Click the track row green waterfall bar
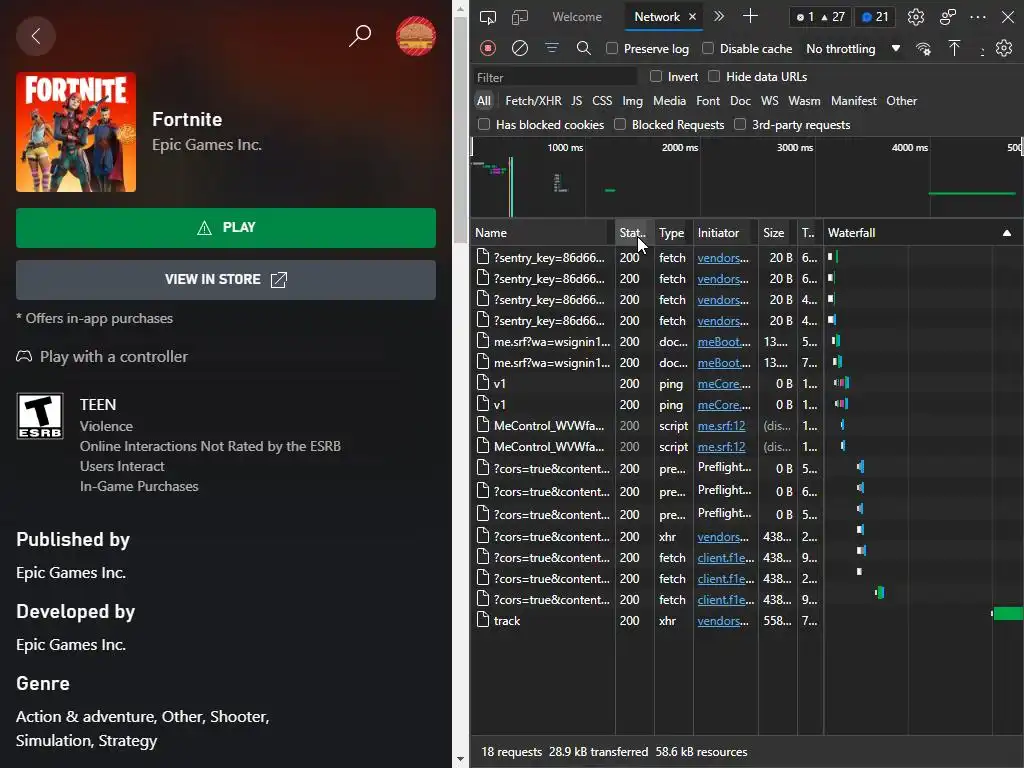The image size is (1024, 768). (x=1008, y=613)
